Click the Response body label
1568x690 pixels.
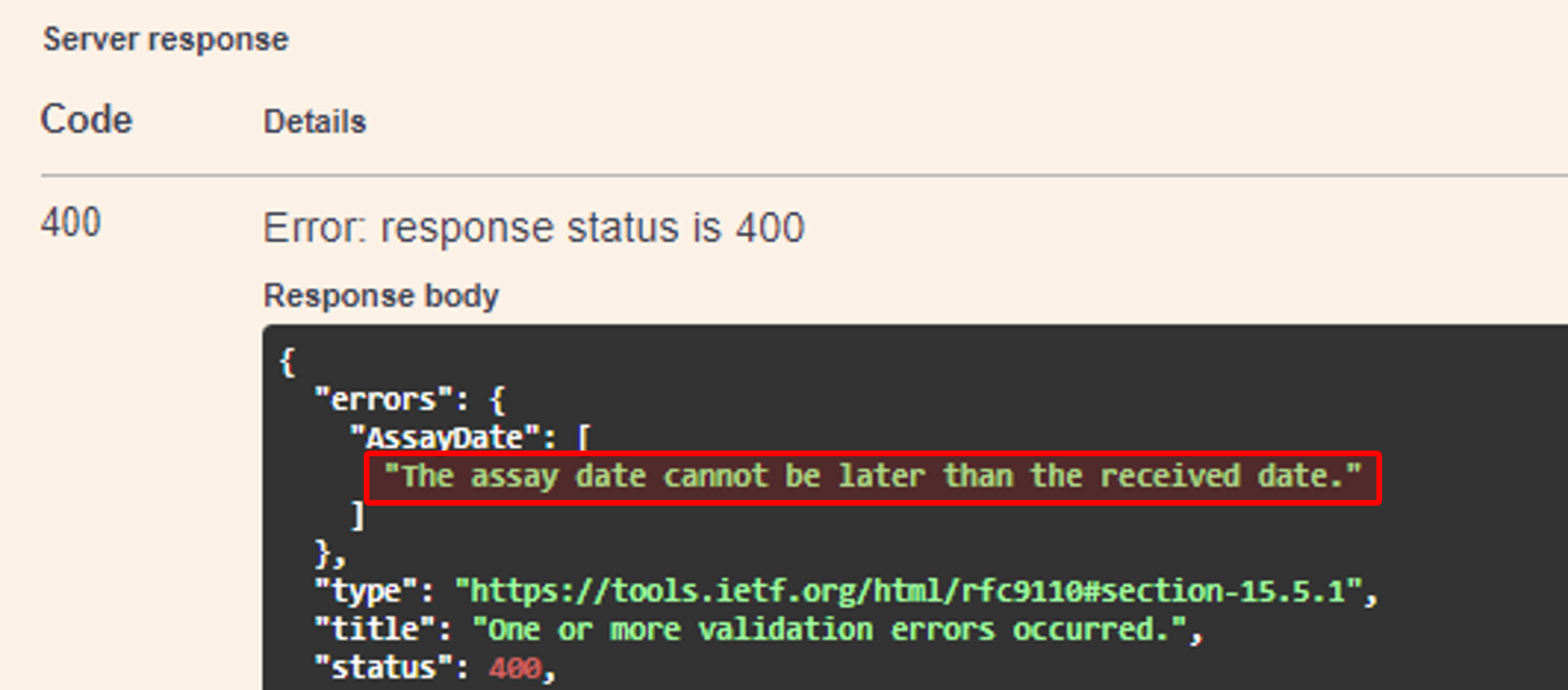point(381,295)
